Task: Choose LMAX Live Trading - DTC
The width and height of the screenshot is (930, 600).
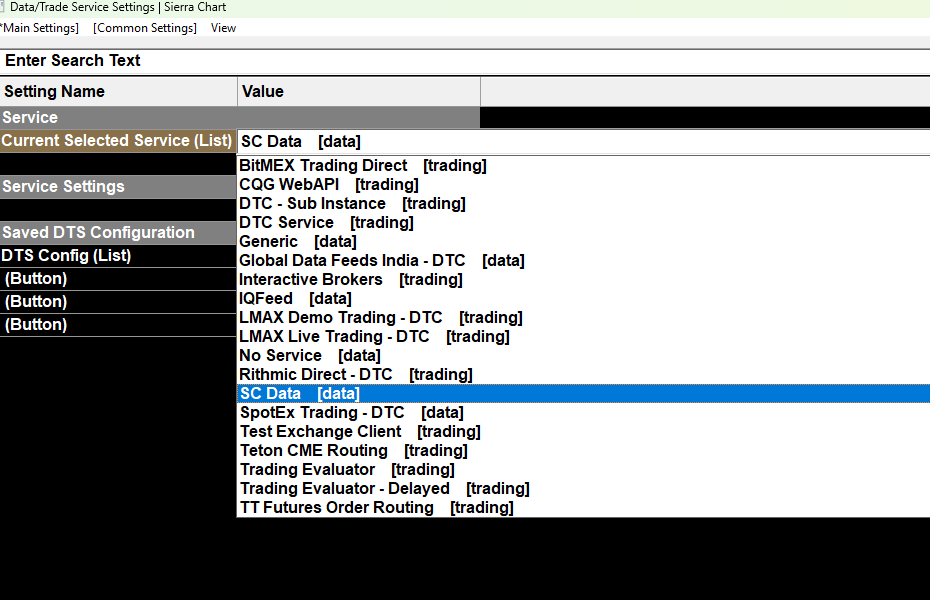Action: (x=584, y=336)
